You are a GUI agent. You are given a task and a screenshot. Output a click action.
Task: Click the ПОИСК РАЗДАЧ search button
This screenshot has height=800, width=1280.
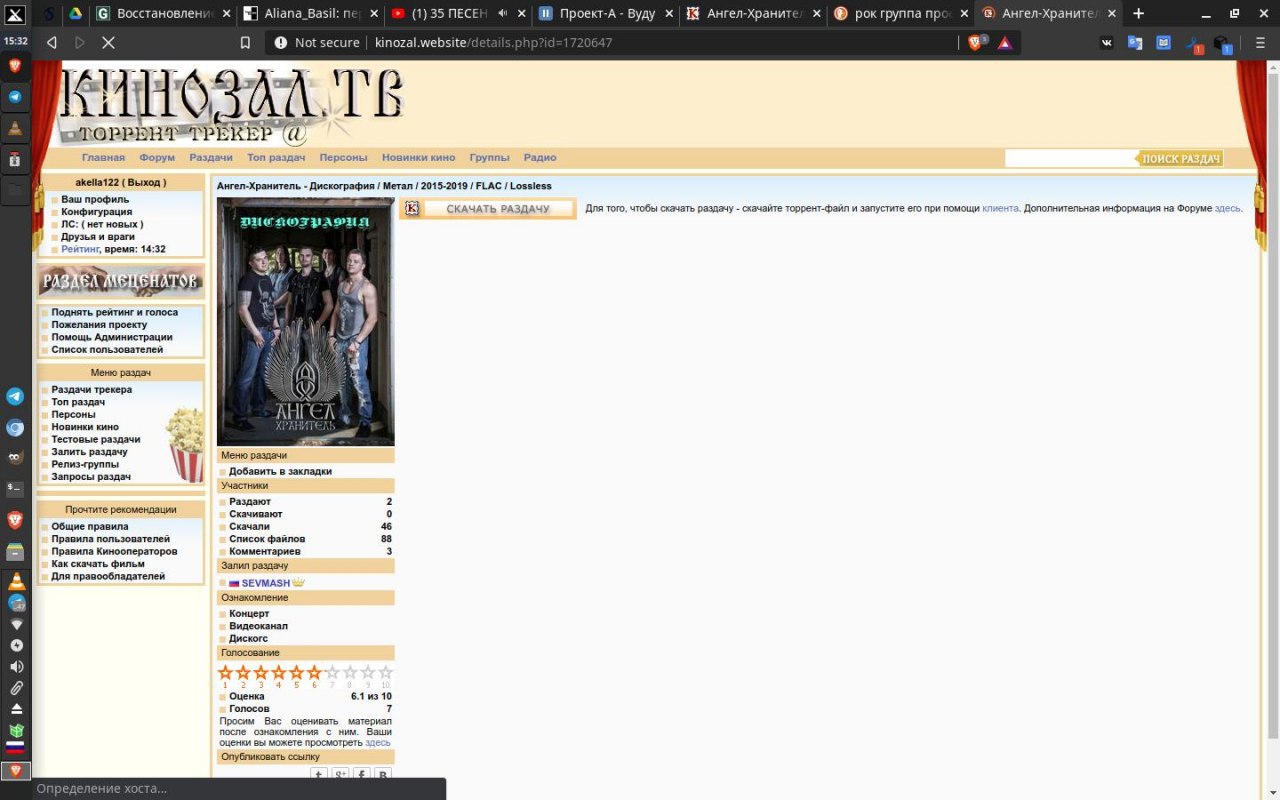[1180, 158]
